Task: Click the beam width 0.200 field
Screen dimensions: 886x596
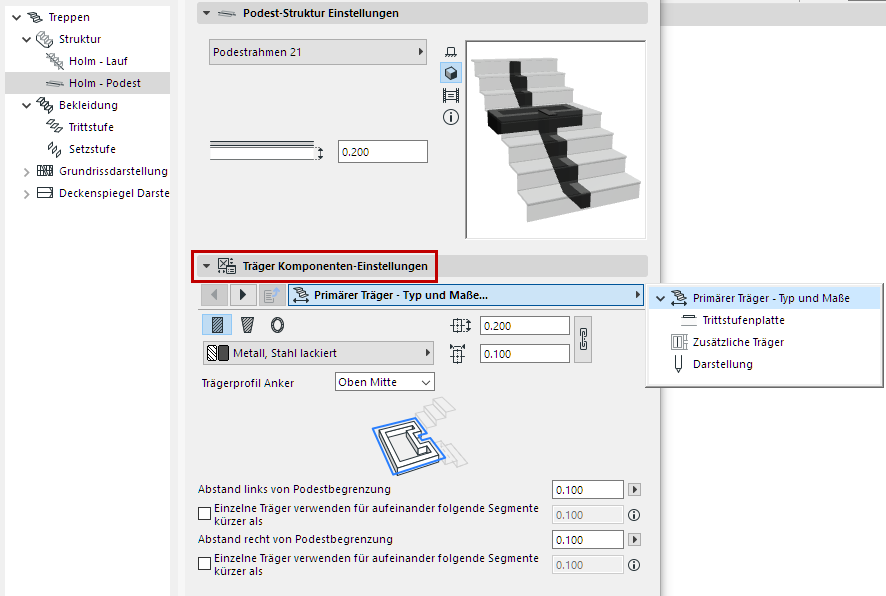Action: [524, 325]
